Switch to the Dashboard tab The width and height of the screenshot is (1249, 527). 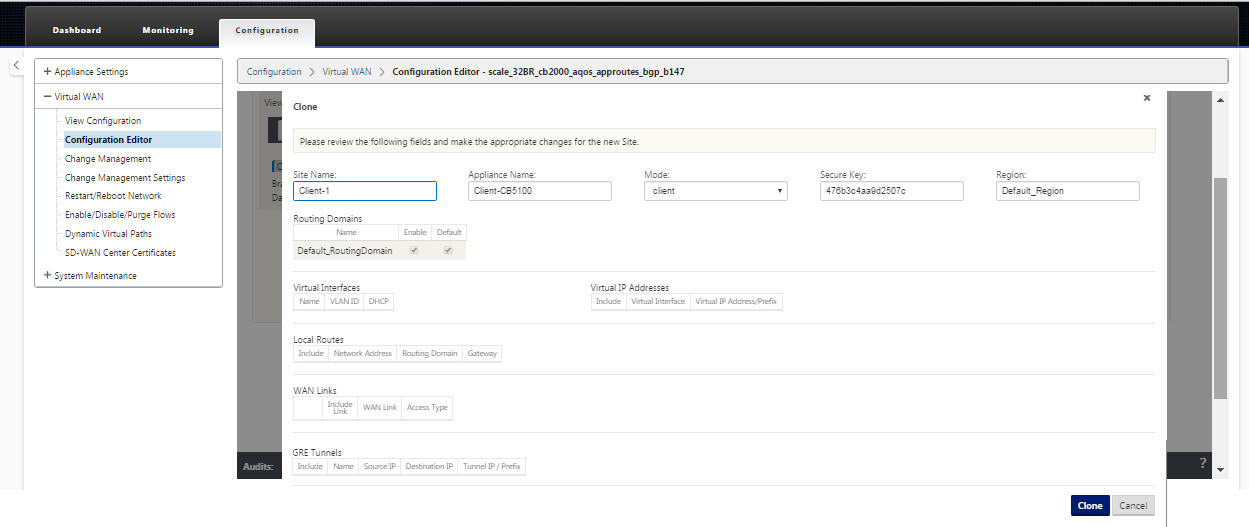point(77,31)
